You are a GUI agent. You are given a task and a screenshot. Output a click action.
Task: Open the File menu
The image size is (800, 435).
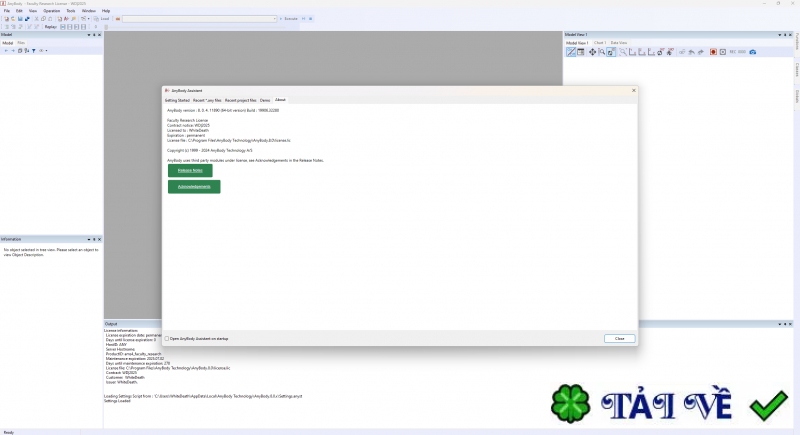coord(7,11)
